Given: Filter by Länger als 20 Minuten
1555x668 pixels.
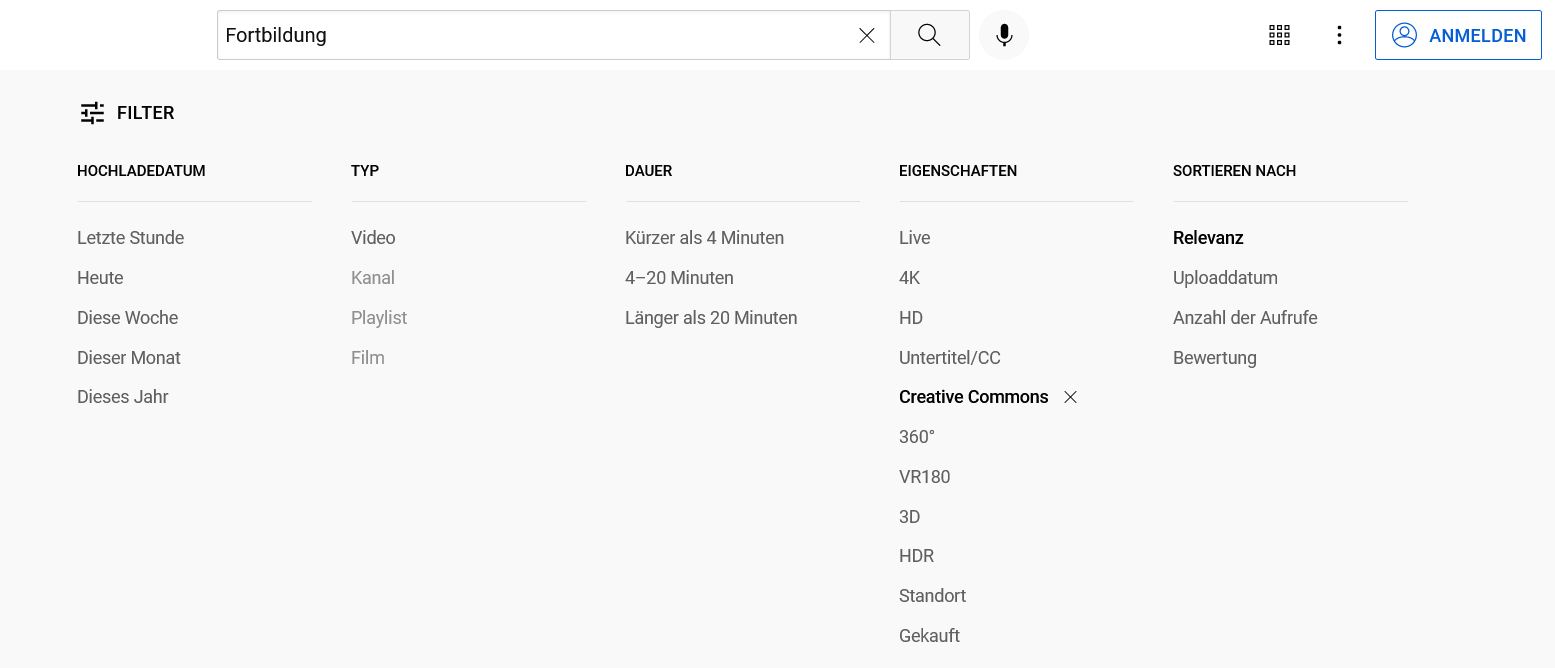Looking at the screenshot, I should coord(711,318).
